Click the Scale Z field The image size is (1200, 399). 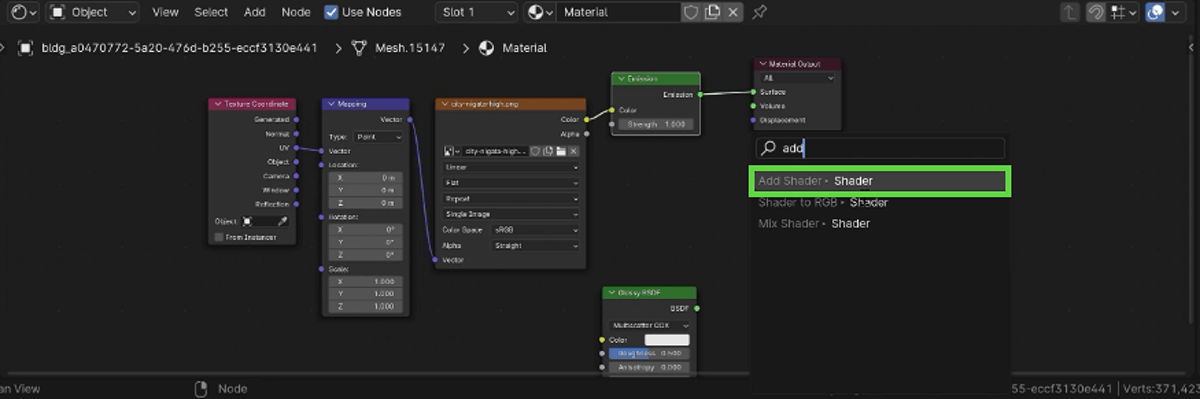pos(366,308)
